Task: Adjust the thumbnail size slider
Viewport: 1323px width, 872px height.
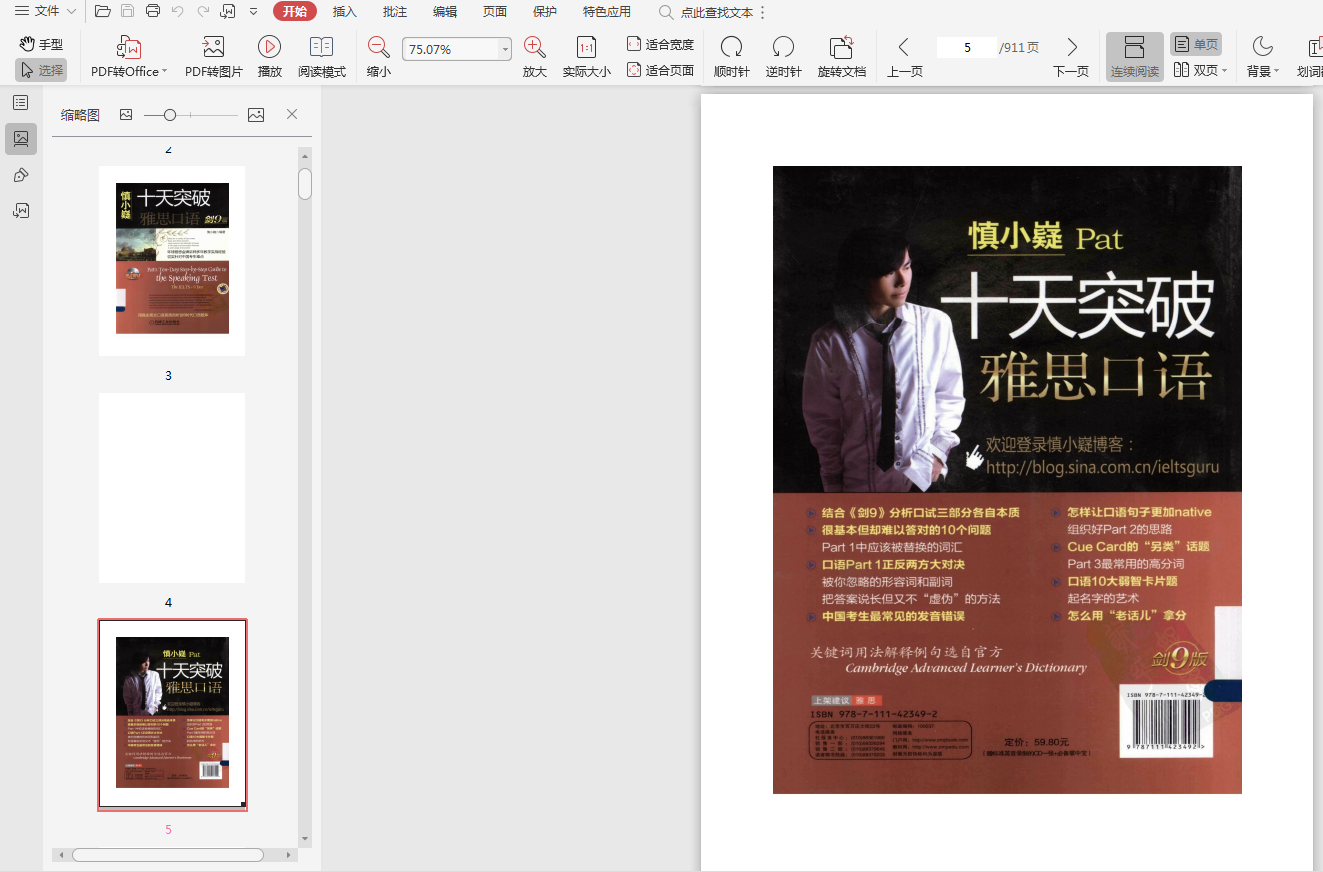Action: point(170,115)
